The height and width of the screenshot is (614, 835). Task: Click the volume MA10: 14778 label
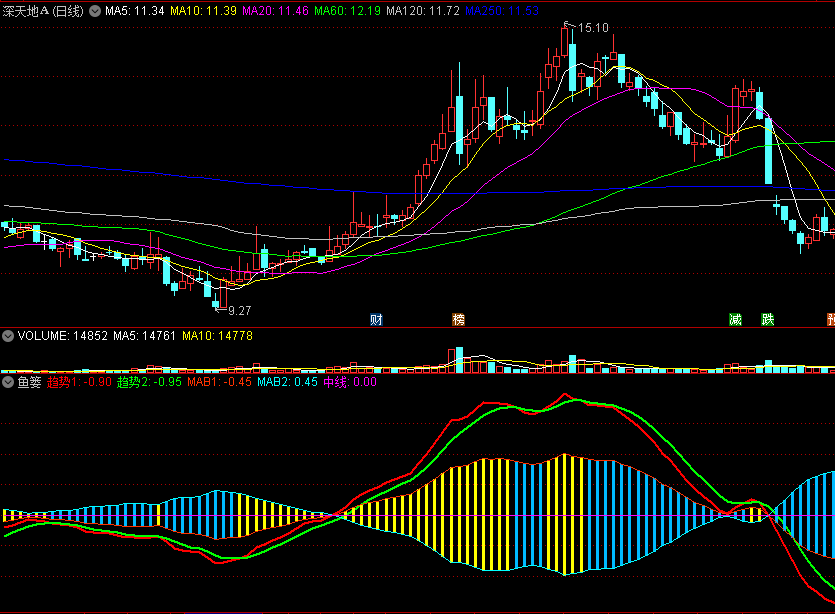coord(217,336)
